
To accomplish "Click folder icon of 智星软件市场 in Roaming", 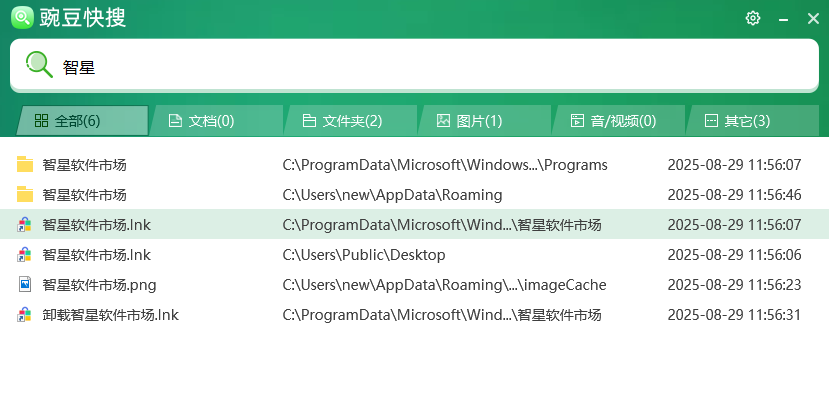I will pyautogui.click(x=25, y=195).
